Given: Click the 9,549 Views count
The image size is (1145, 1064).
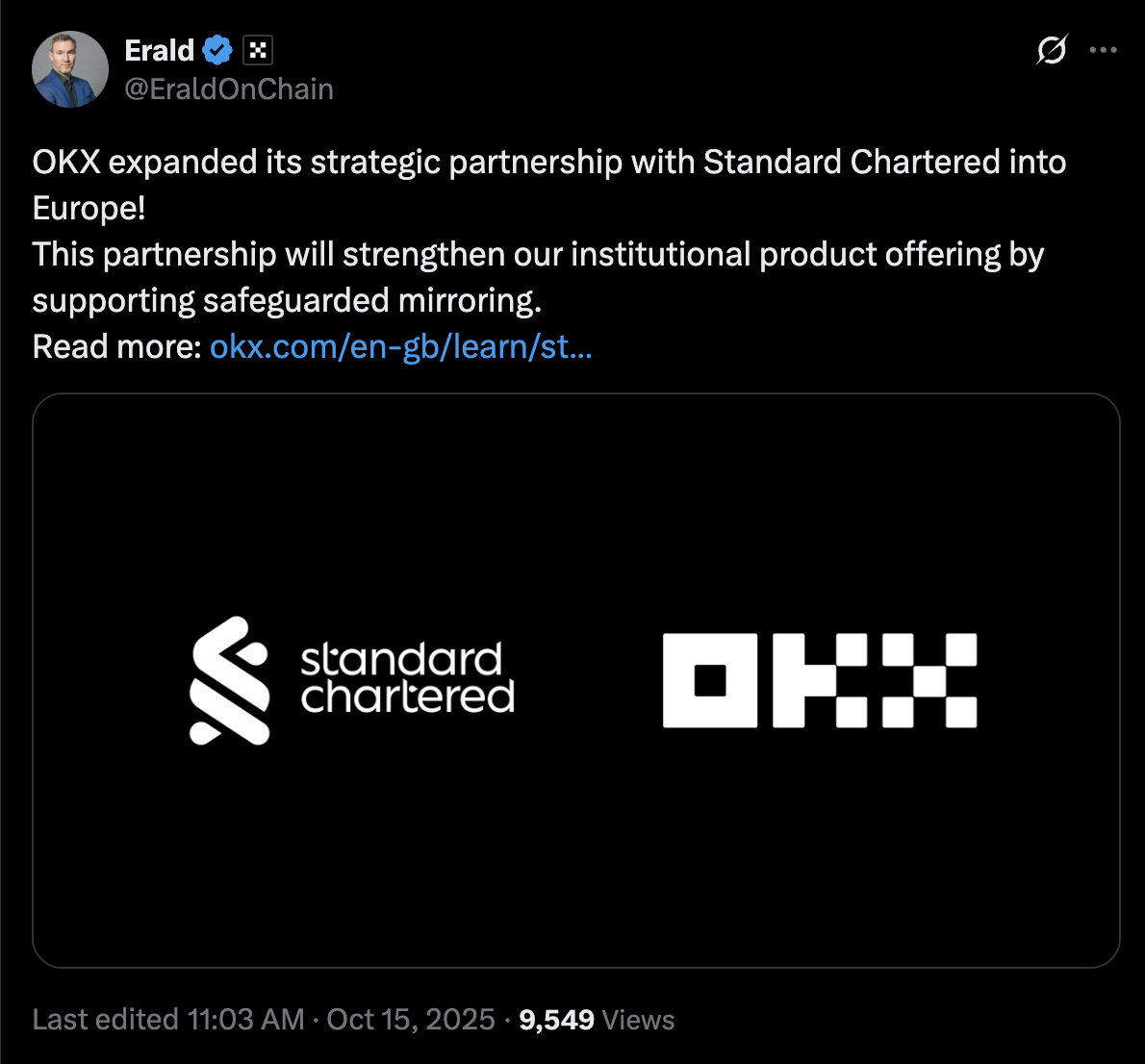Looking at the screenshot, I should [597, 1020].
